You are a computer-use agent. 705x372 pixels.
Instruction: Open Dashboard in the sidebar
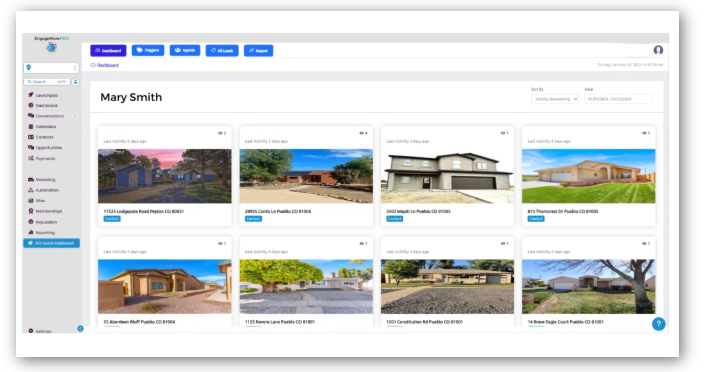point(43,106)
